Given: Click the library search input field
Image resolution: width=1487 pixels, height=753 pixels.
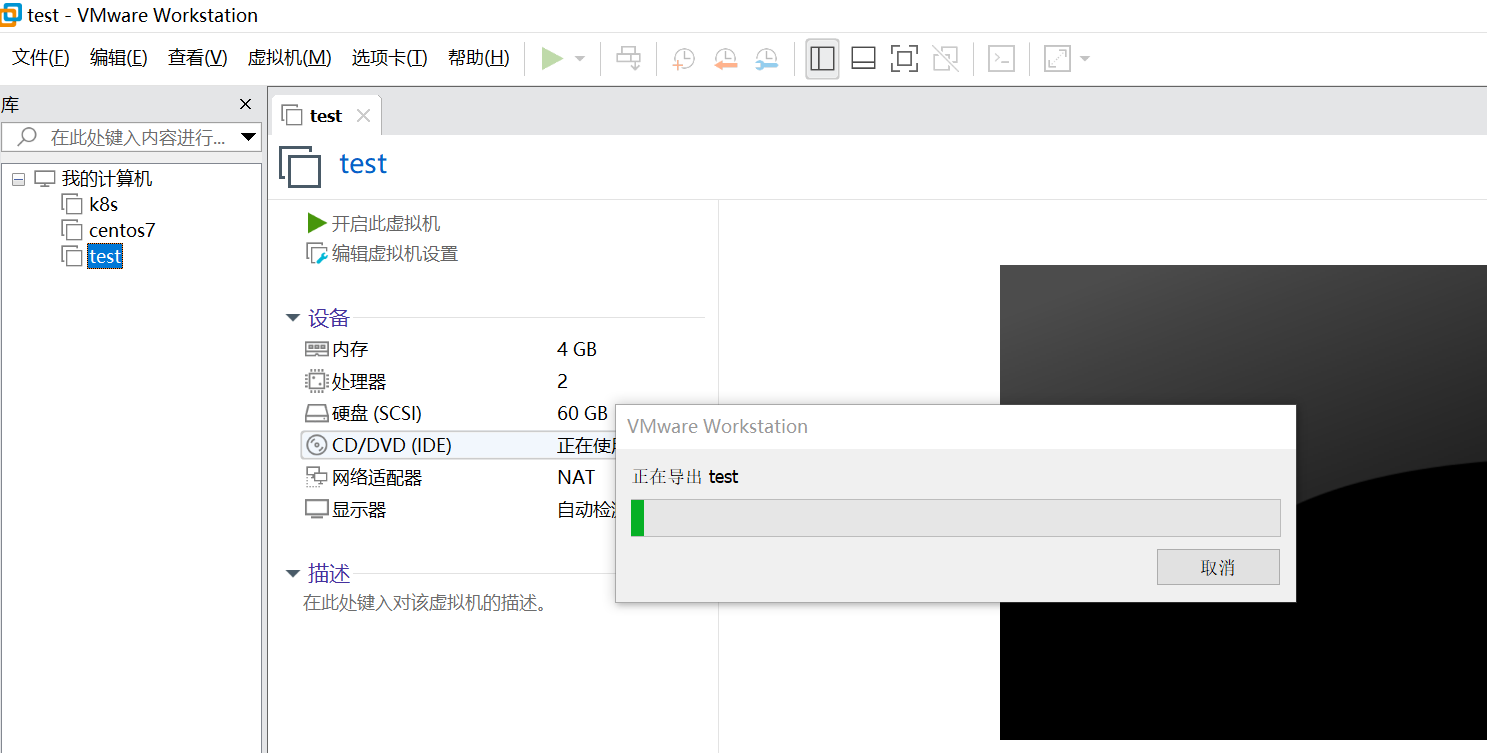Looking at the screenshot, I should pos(137,137).
